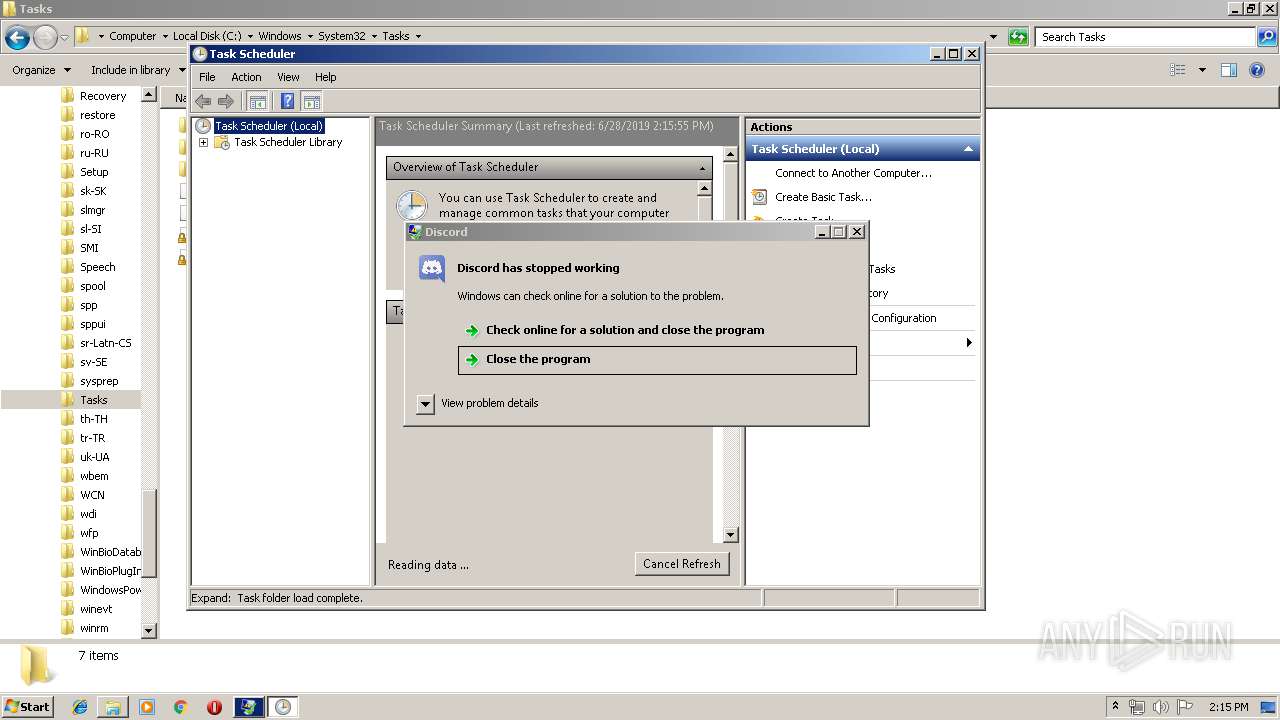Click the Task Scheduler back arrow
Image resolution: width=1280 pixels, height=720 pixels.
(x=203, y=101)
